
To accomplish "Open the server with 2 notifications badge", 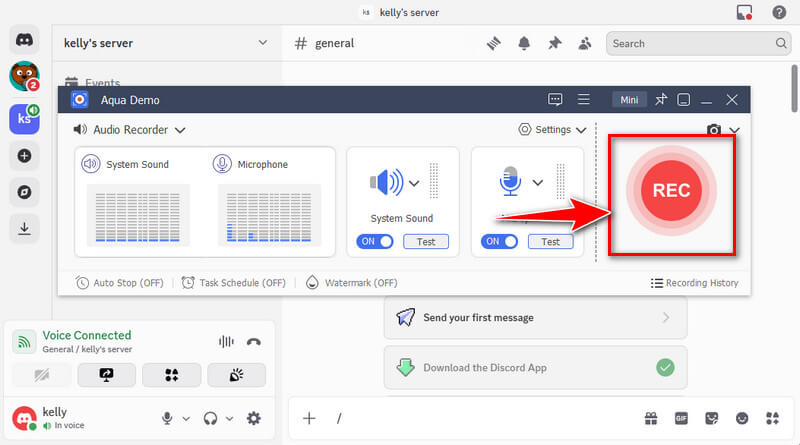I will click(x=24, y=77).
